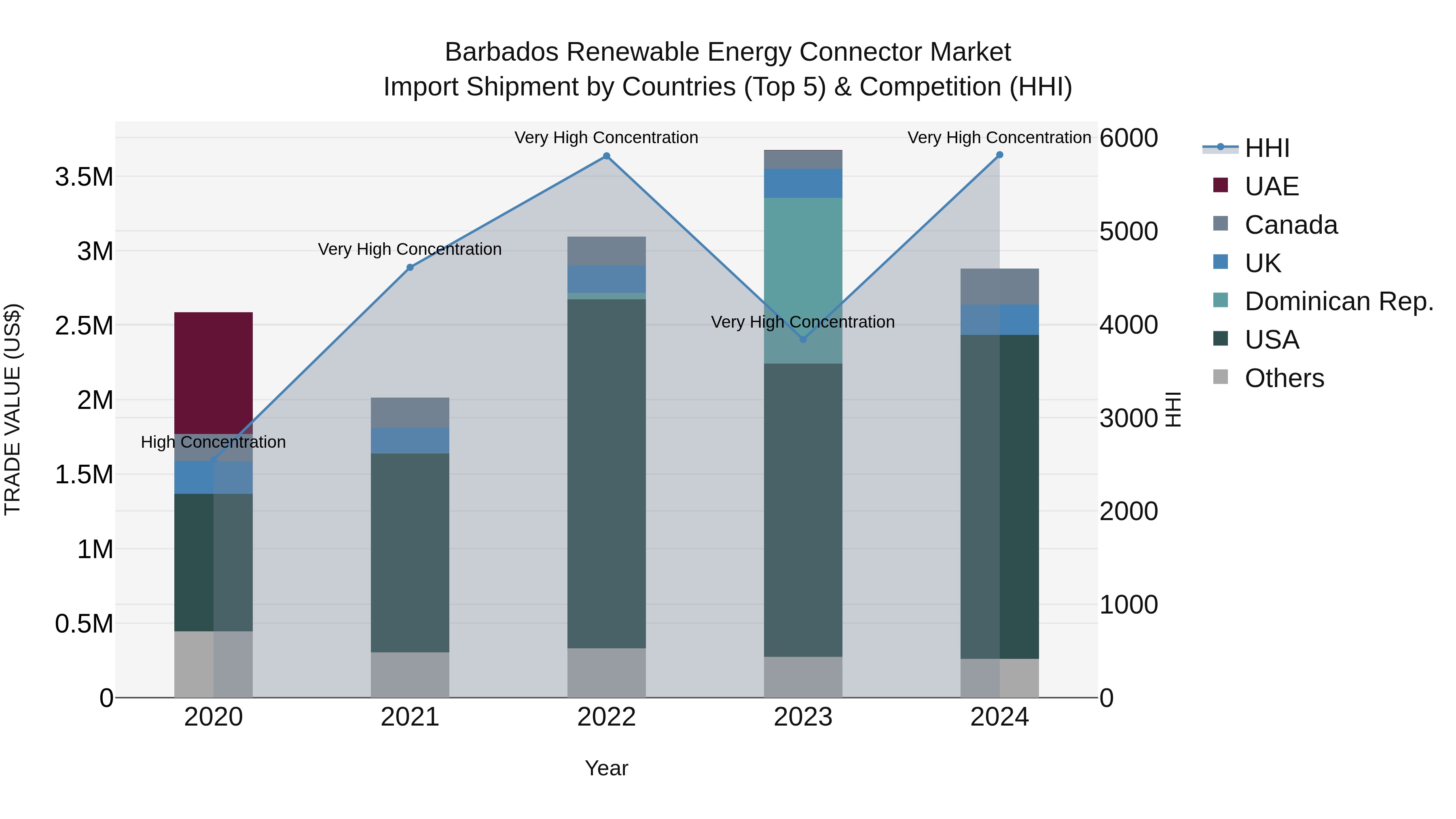The width and height of the screenshot is (1456, 819).
Task: Click the Others gray legend swatch
Action: click(x=1220, y=377)
